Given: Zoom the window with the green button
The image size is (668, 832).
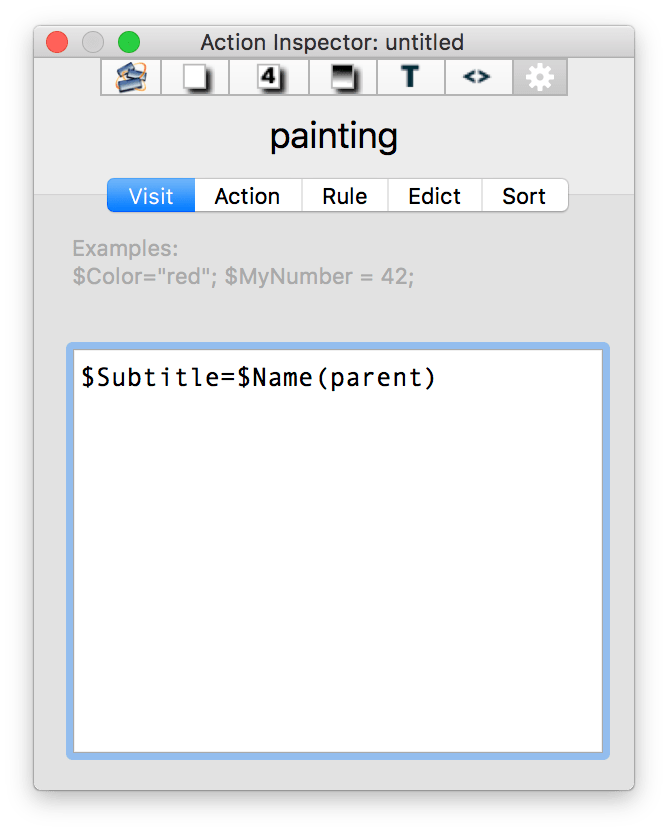Looking at the screenshot, I should 128,42.
